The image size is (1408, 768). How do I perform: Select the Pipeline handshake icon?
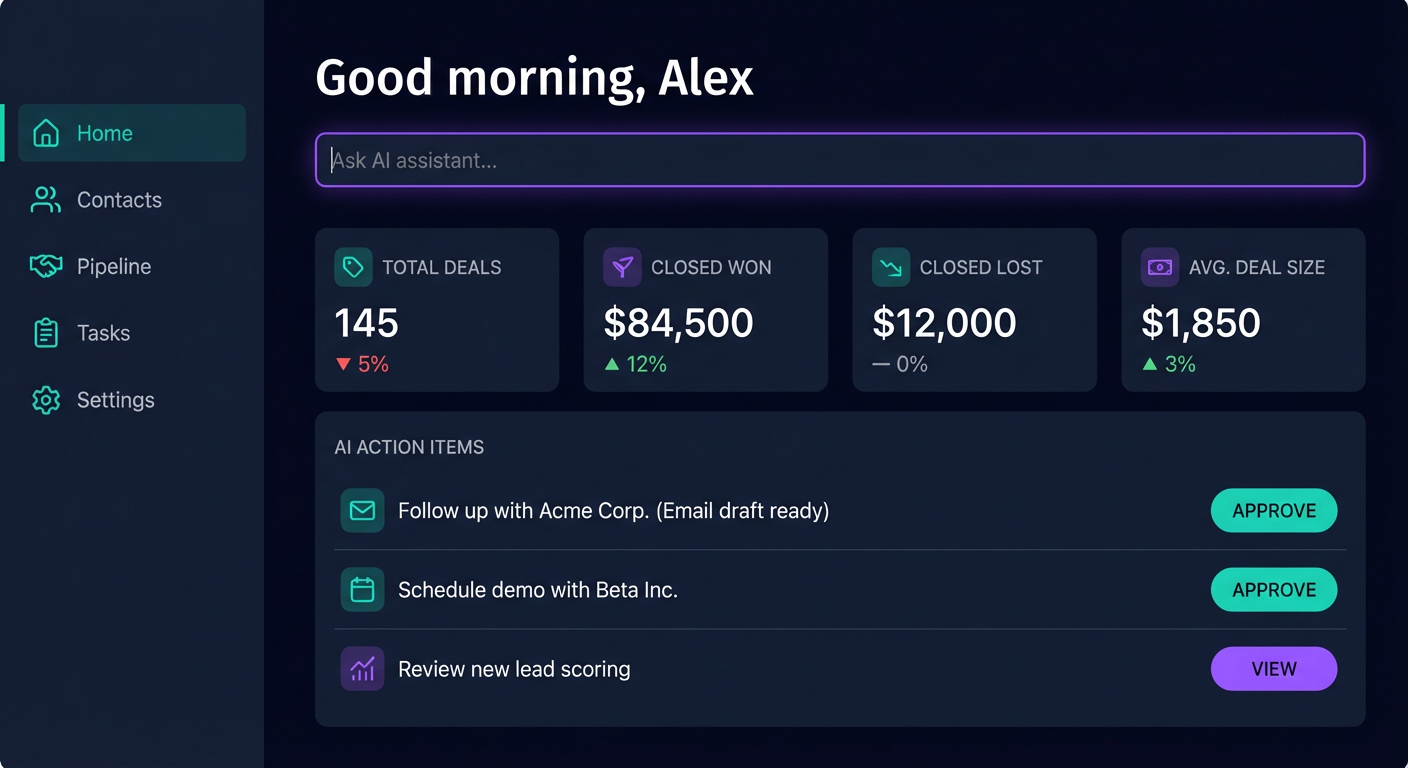[45, 266]
